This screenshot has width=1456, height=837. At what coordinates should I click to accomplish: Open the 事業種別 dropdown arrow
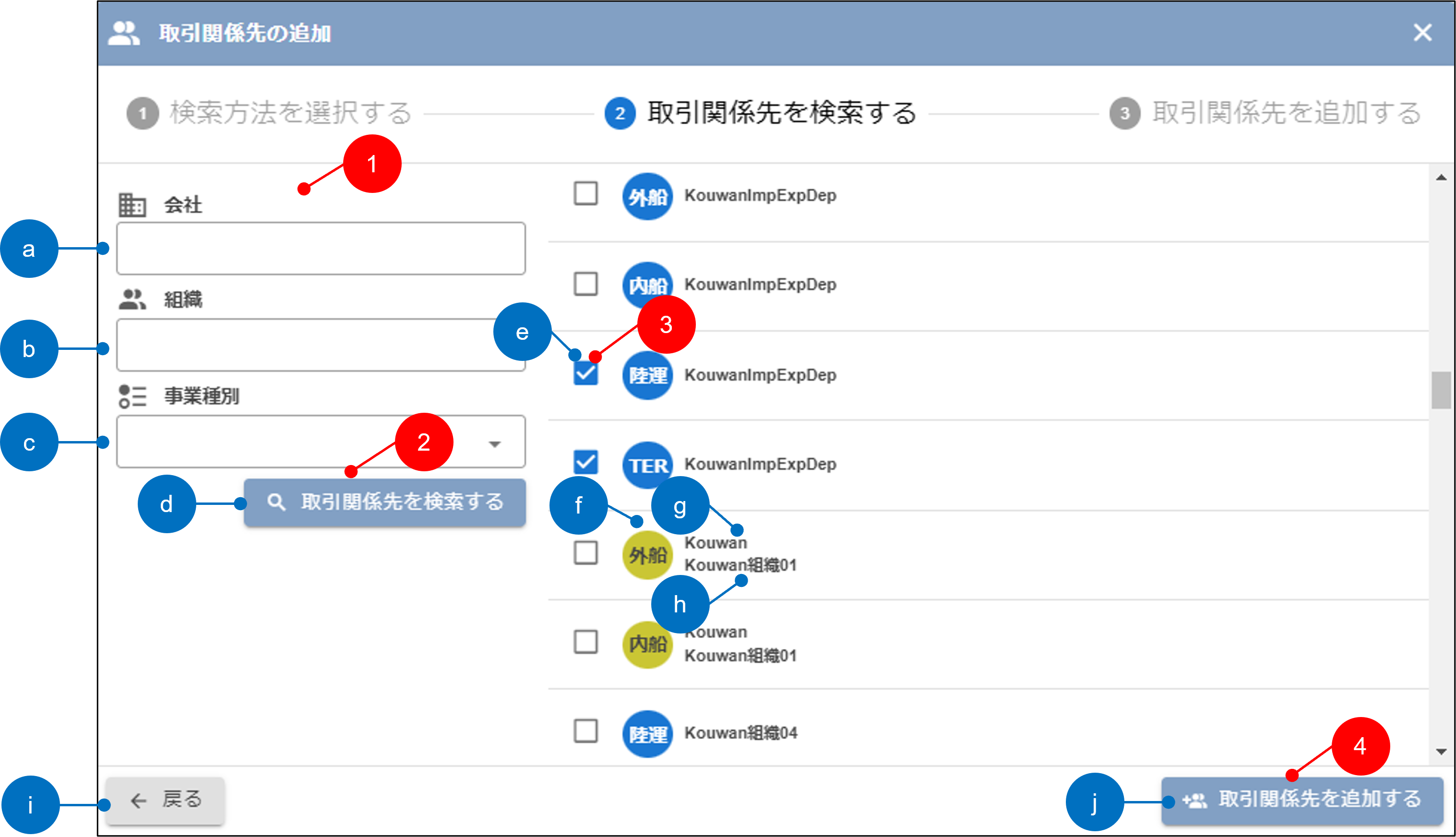click(494, 444)
